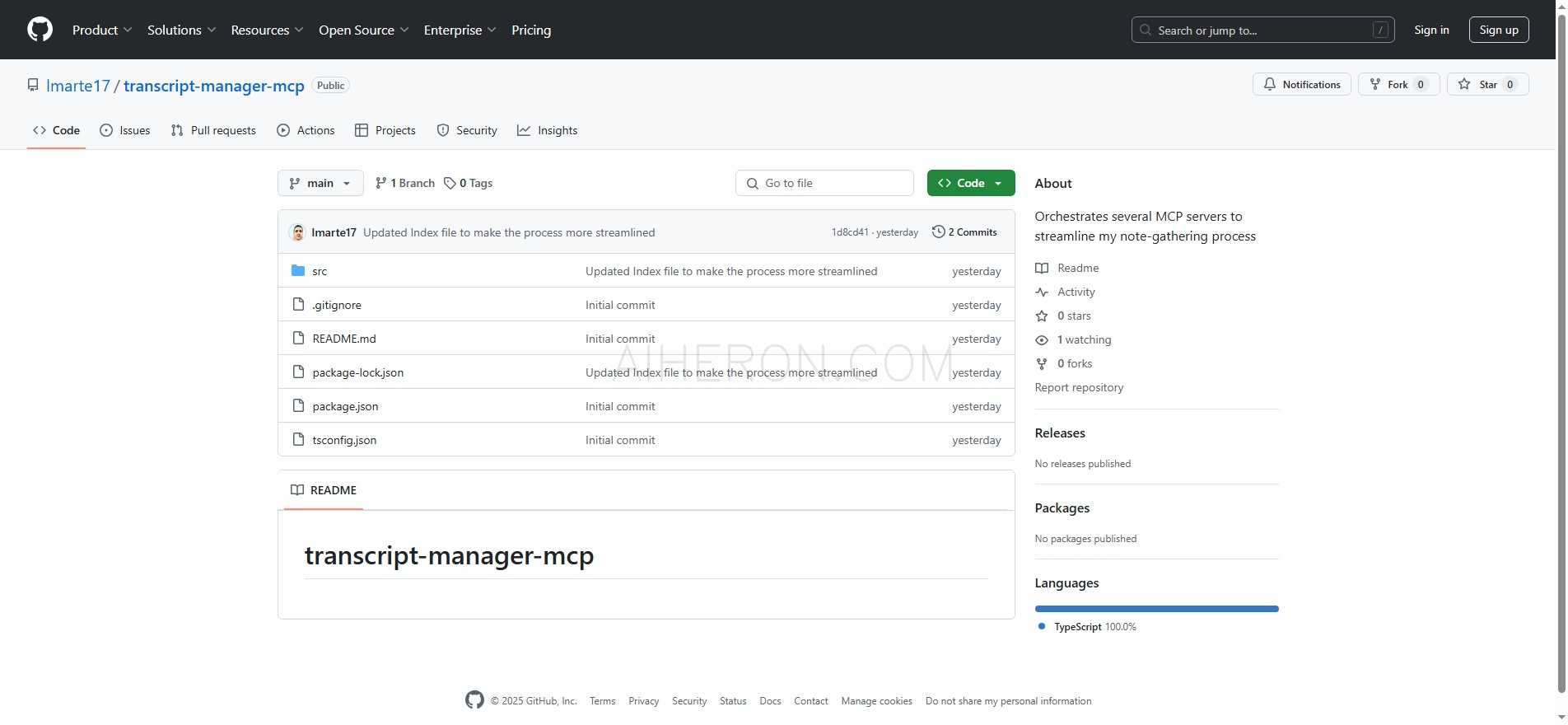
Task: Click the search magnifier icon in header
Action: pos(1146,30)
